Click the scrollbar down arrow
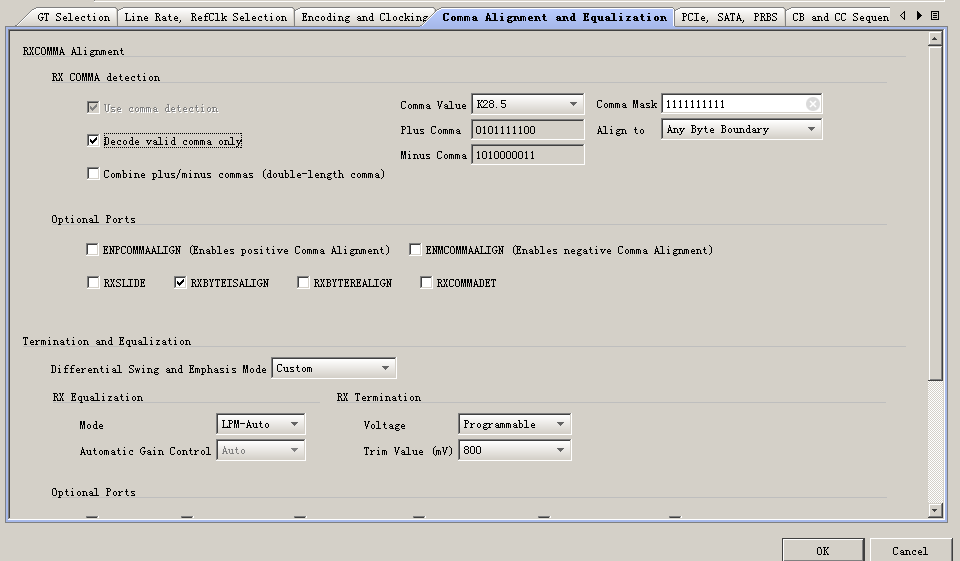The image size is (960, 561). coord(935,510)
